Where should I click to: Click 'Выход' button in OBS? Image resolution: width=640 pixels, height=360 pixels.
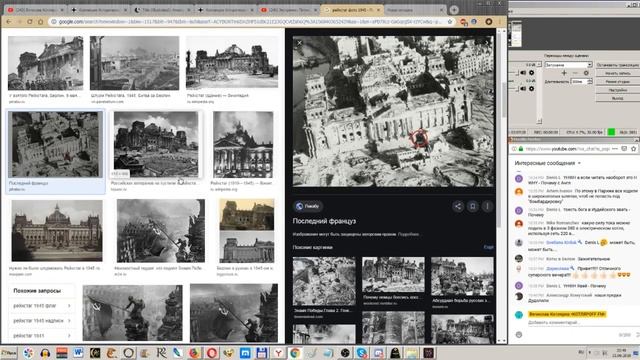pos(618,98)
